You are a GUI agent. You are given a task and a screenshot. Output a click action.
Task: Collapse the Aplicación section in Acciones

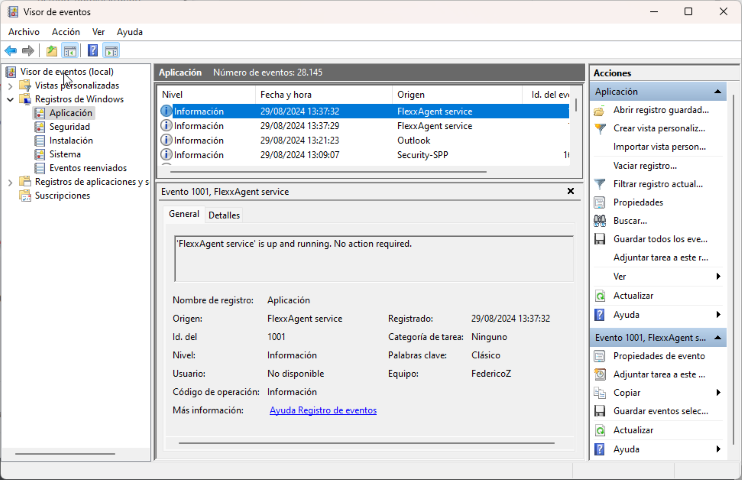tap(717, 91)
